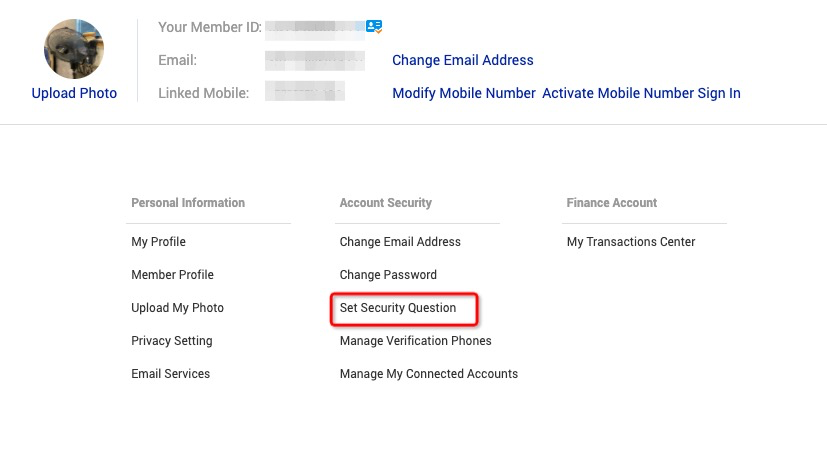Open Manage Verification Phones
Image resolution: width=827 pixels, height=455 pixels.
coord(415,341)
